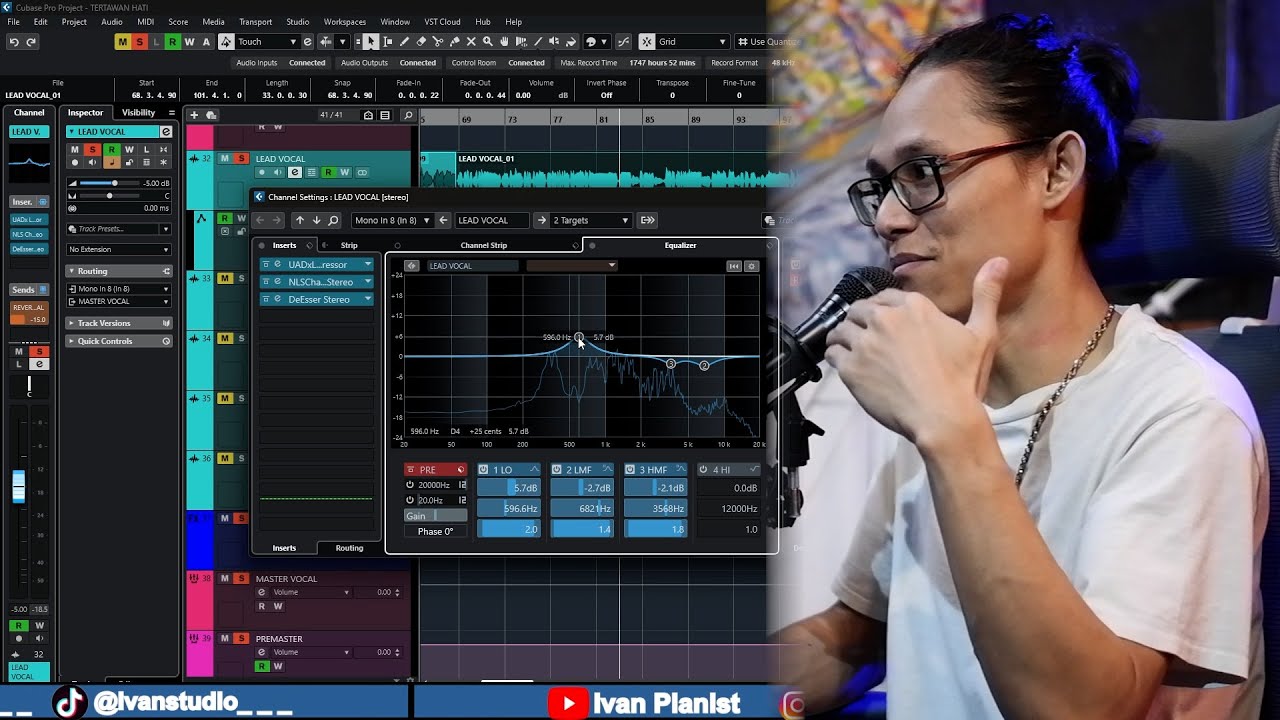Screen dimensions: 1280x720
Task: Toggle global Solo S button in toolbar
Action: (x=139, y=42)
